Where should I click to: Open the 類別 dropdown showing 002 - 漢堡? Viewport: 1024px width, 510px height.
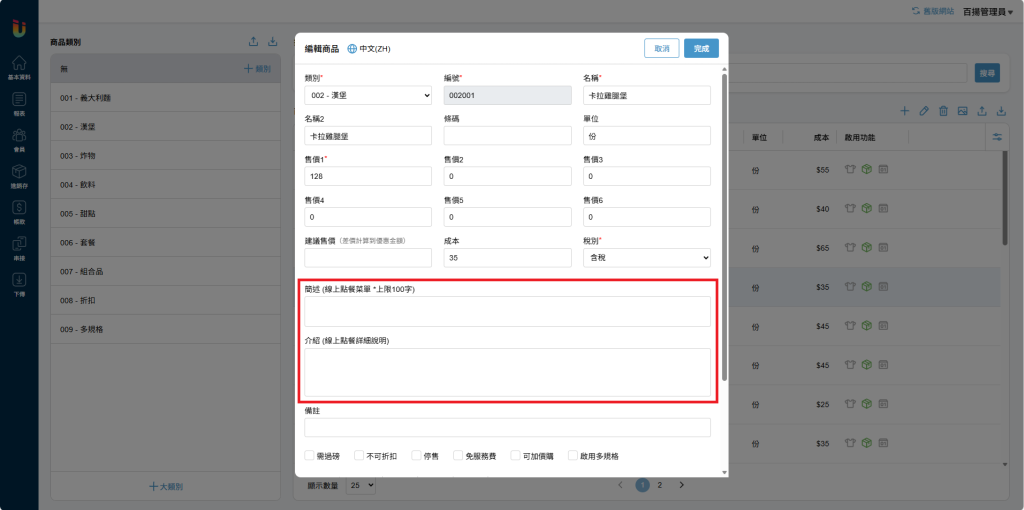[368, 95]
